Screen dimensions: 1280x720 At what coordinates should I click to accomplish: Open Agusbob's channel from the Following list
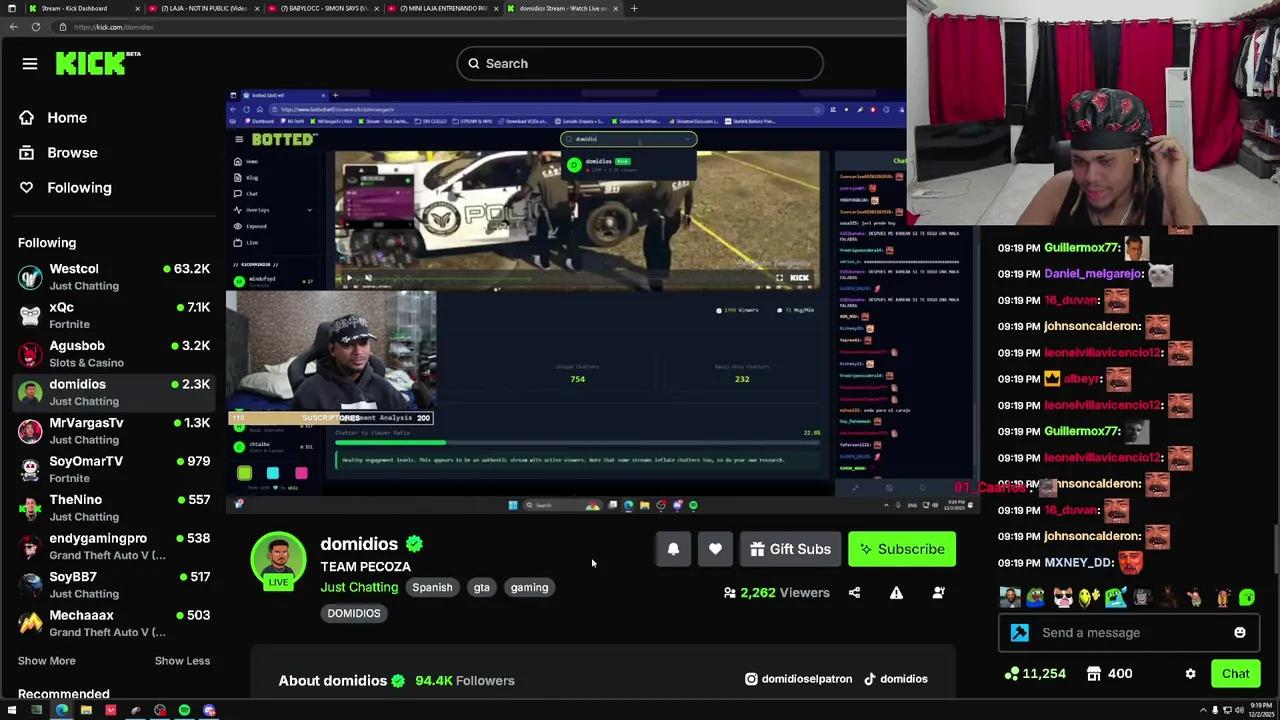pyautogui.click(x=114, y=354)
